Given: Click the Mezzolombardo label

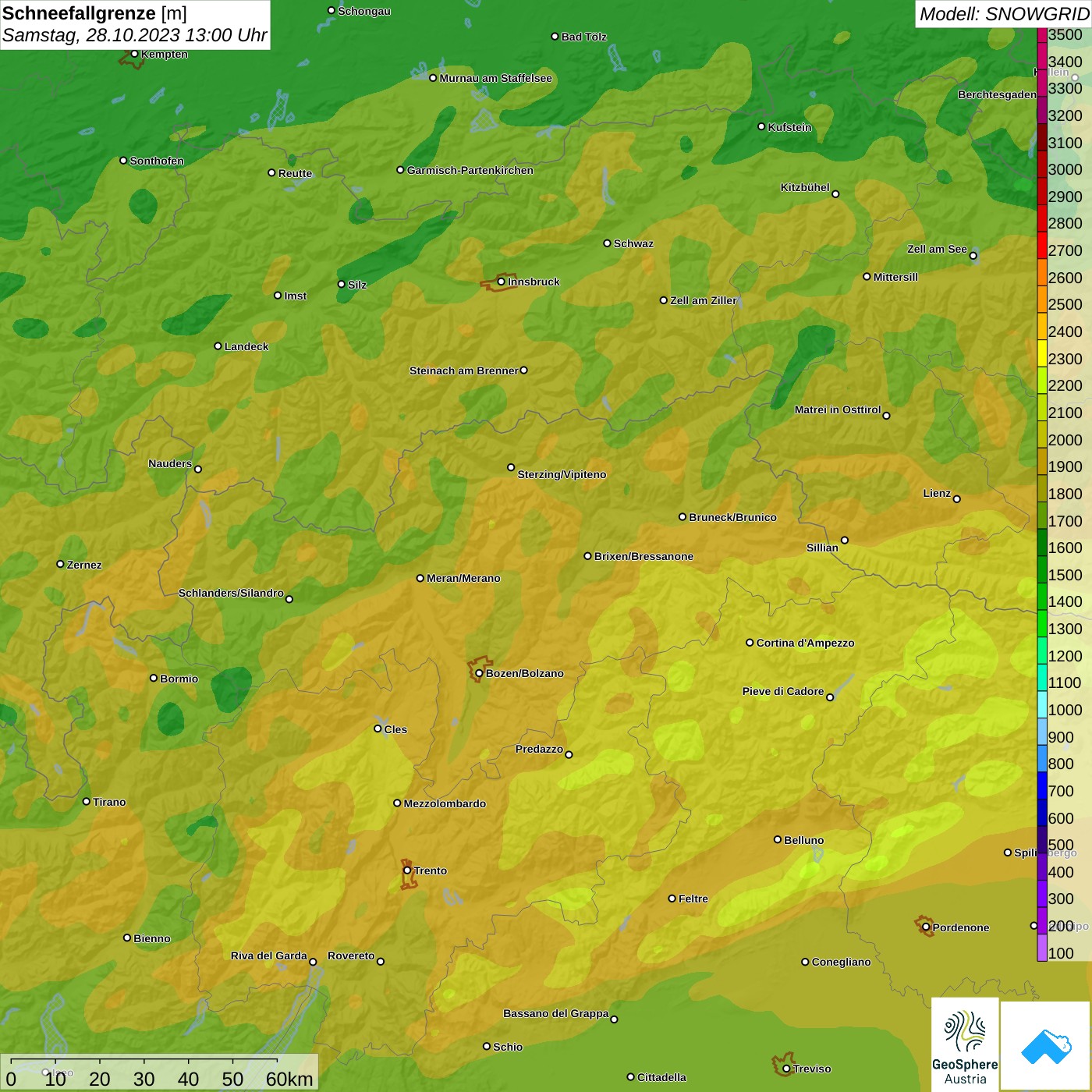Looking at the screenshot, I should (445, 803).
